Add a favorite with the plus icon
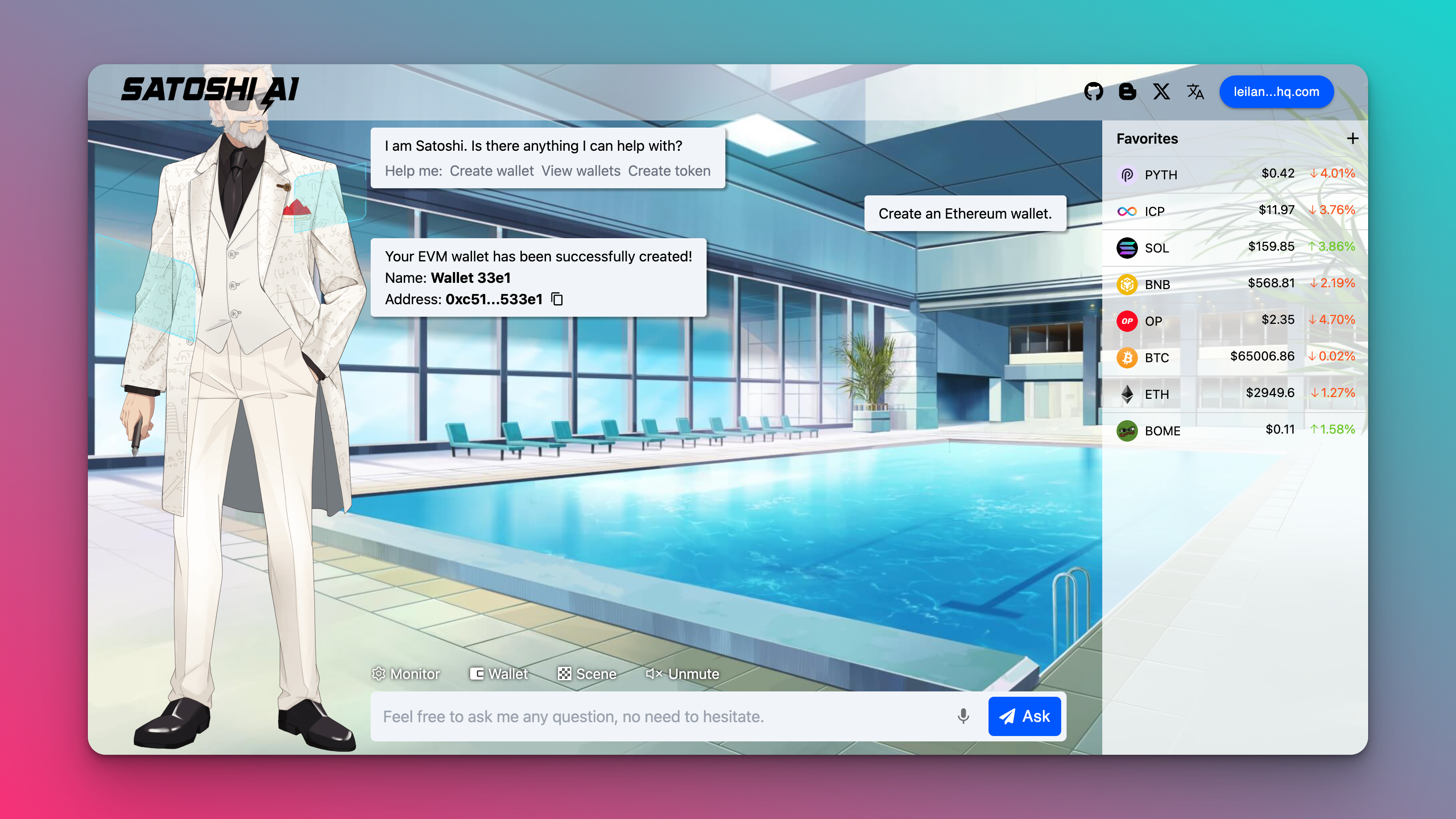This screenshot has width=1456, height=819. click(x=1353, y=138)
